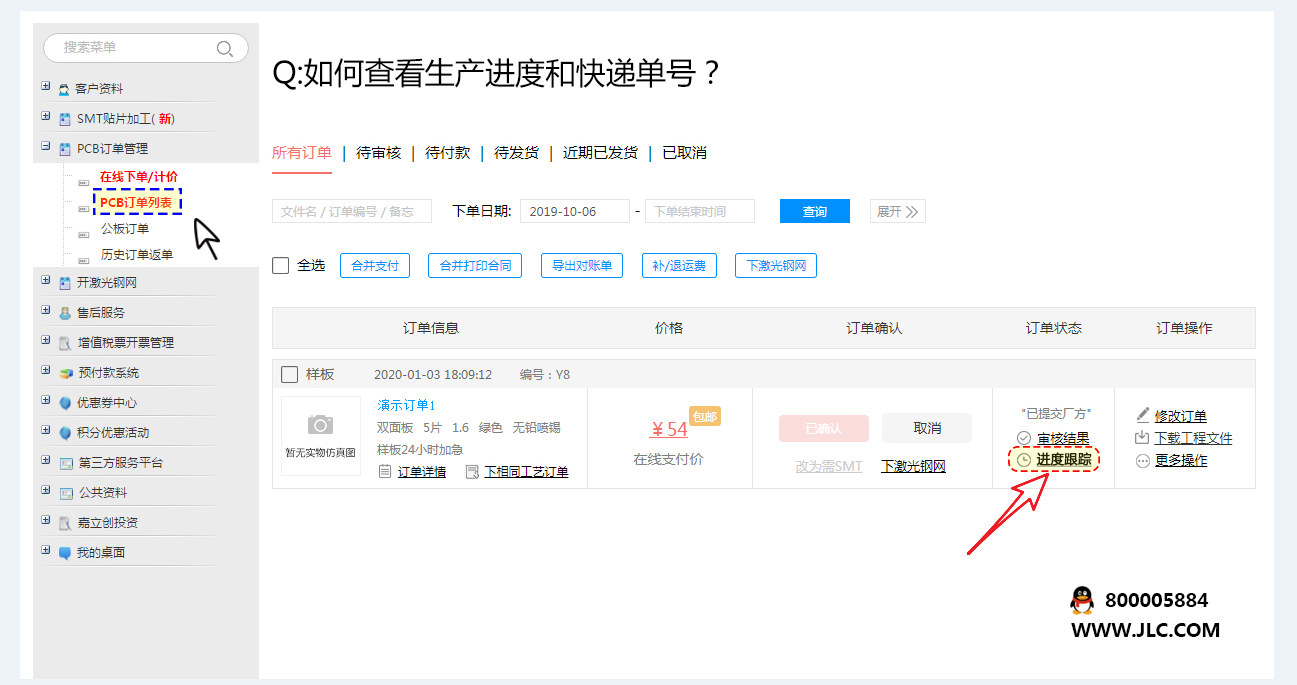Click the checkmark icon beside 审核结果

coord(1023,438)
